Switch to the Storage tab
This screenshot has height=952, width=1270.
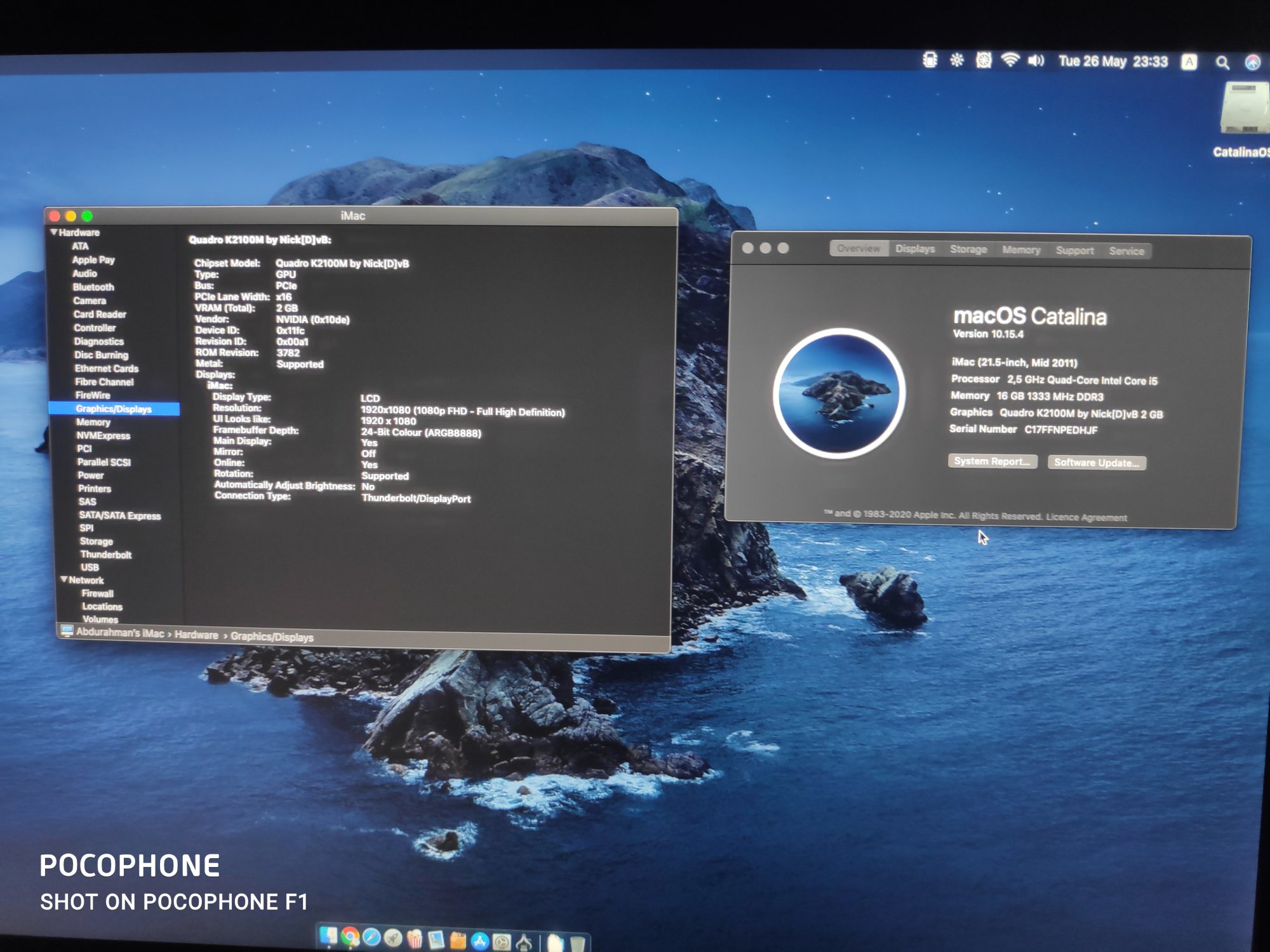coord(968,249)
